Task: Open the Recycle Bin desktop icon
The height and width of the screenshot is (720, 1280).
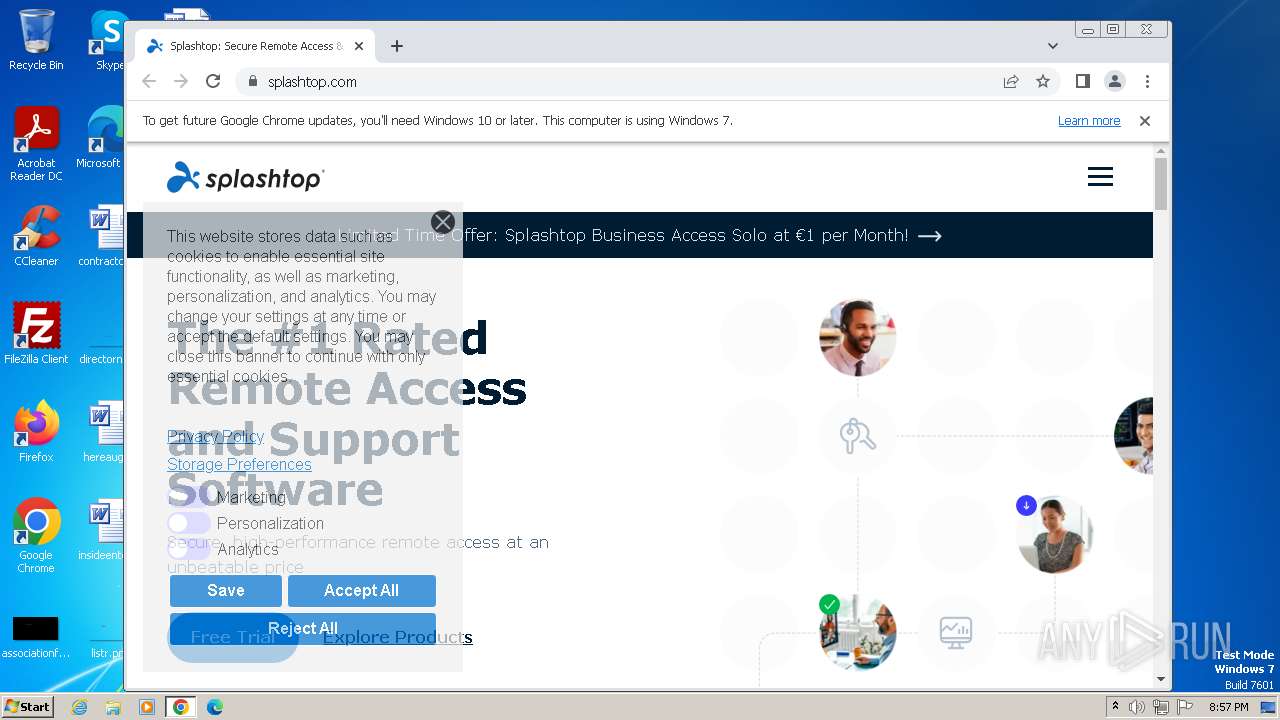Action: [36, 40]
